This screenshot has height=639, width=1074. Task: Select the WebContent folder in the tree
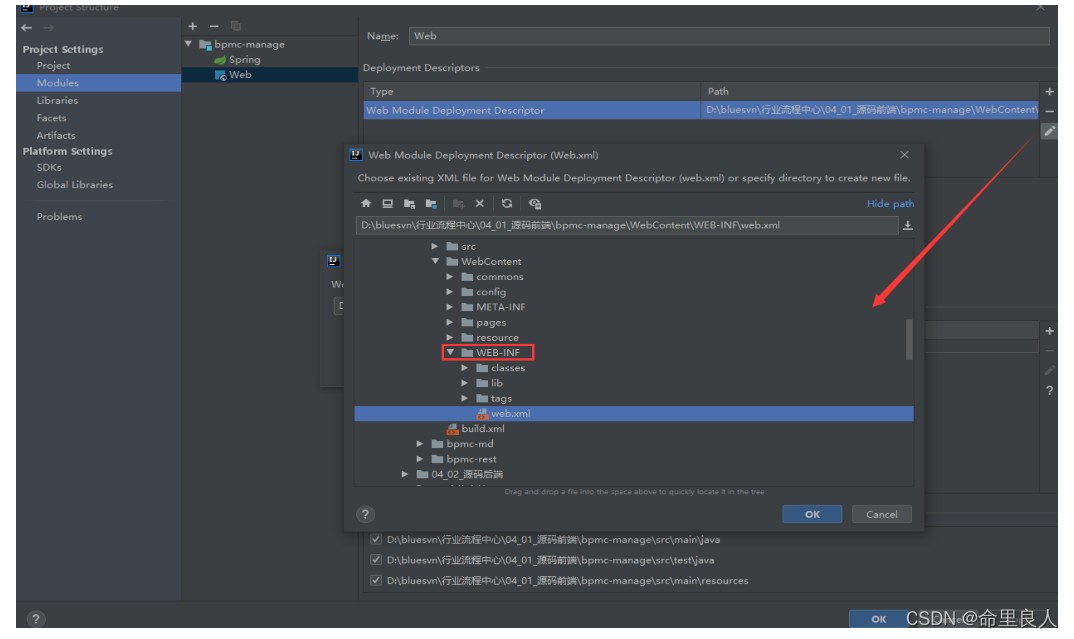pos(484,262)
